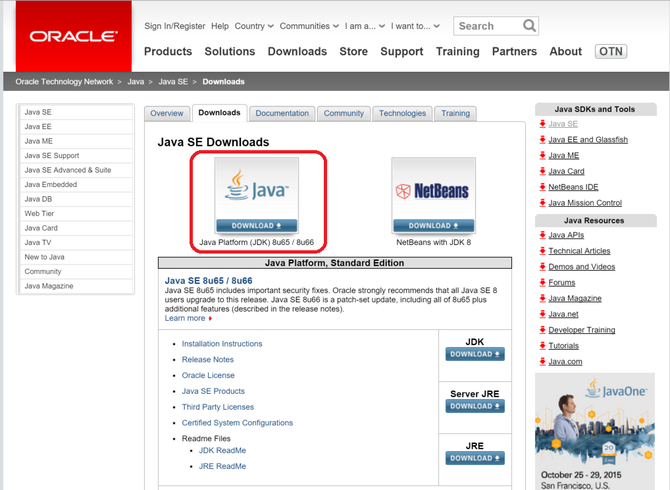Image resolution: width=670 pixels, height=490 pixels.
Task: Go to Oracle Technology Network breadcrumb
Action: [64, 82]
